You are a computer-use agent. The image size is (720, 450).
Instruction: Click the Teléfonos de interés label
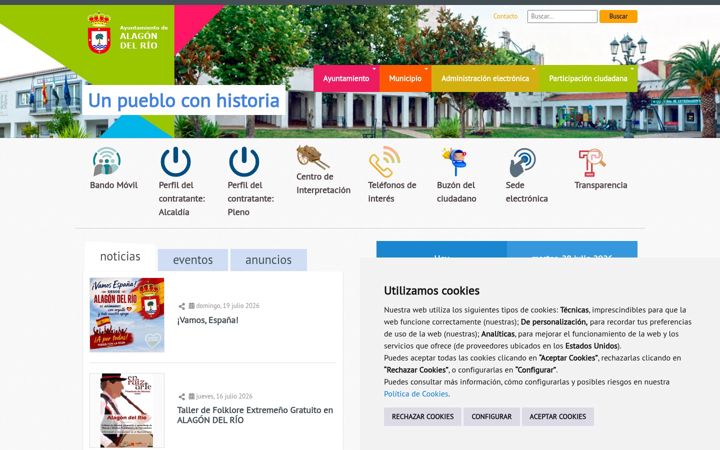[392, 192]
